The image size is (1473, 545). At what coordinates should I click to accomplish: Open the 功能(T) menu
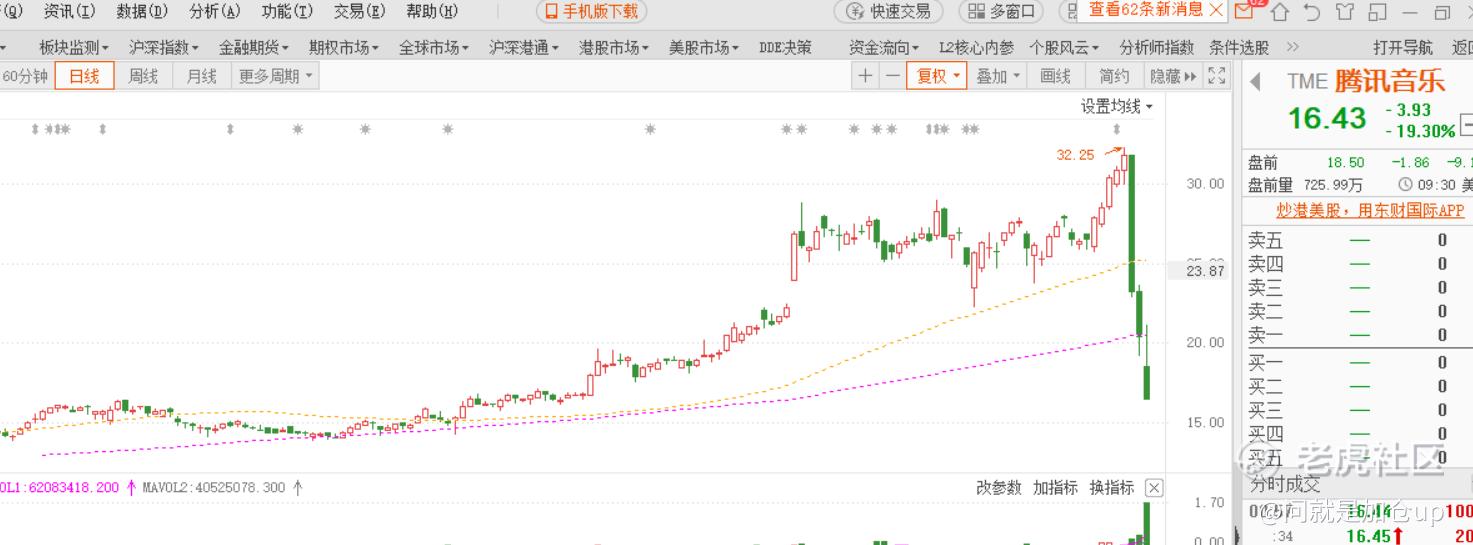(287, 11)
